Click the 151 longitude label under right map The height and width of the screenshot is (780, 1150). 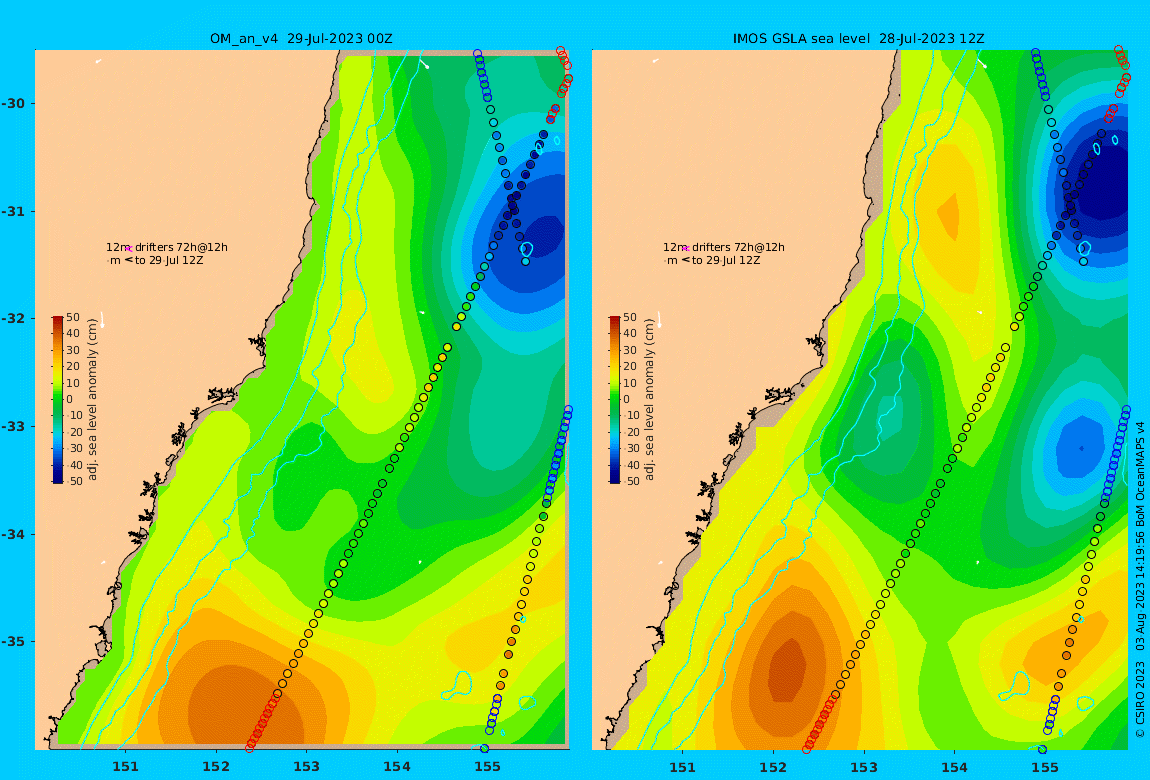tap(683, 767)
